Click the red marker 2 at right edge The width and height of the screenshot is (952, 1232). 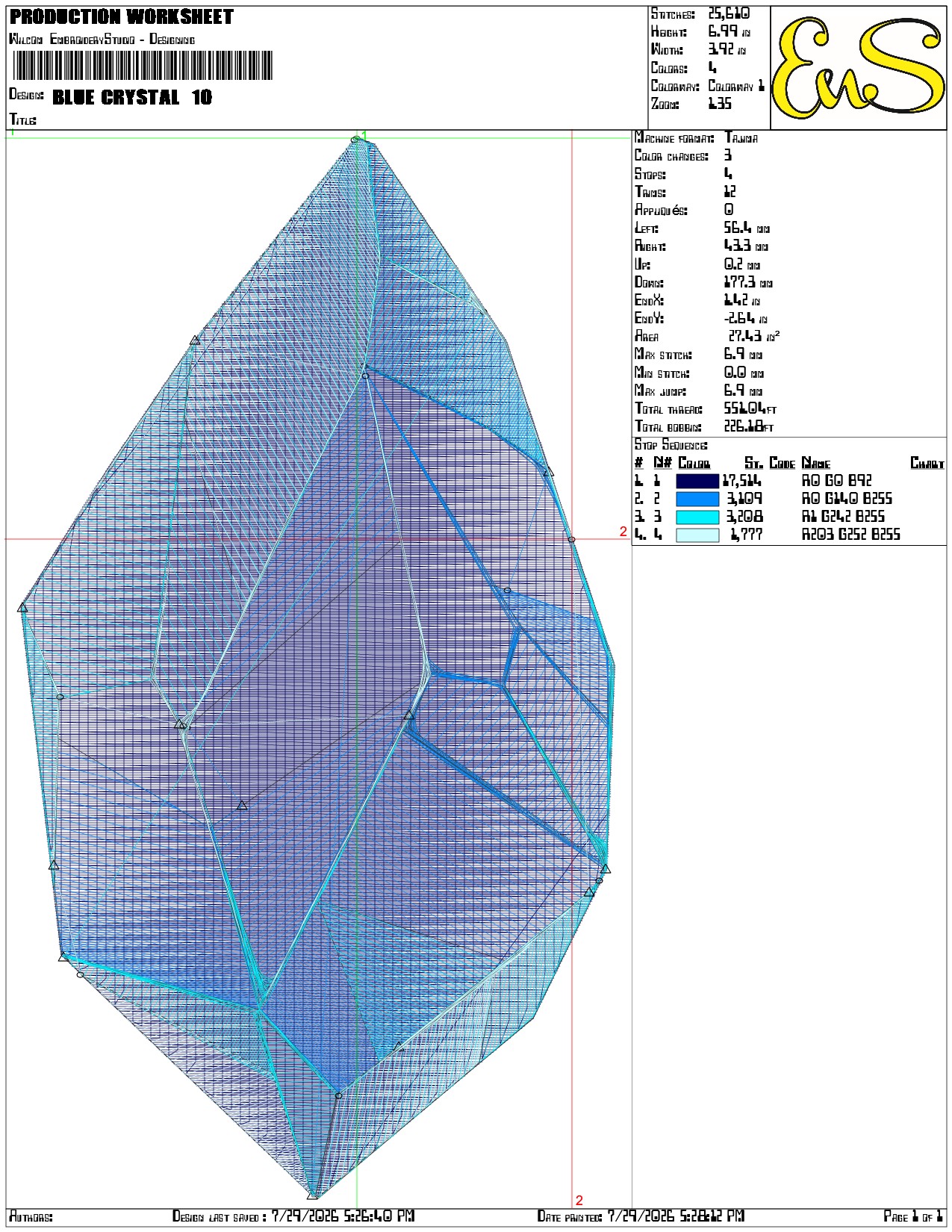623,532
